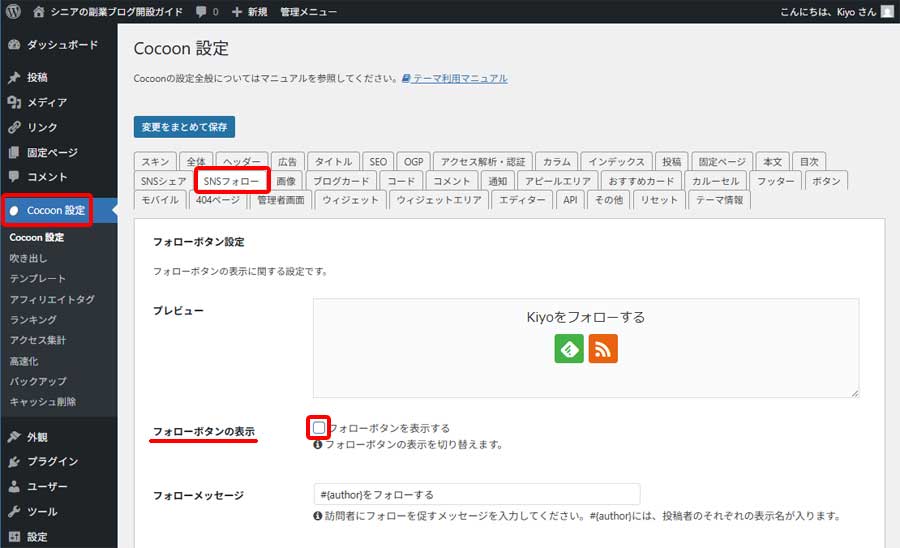Click the 設定 sliders icon in sidebar

14,537
